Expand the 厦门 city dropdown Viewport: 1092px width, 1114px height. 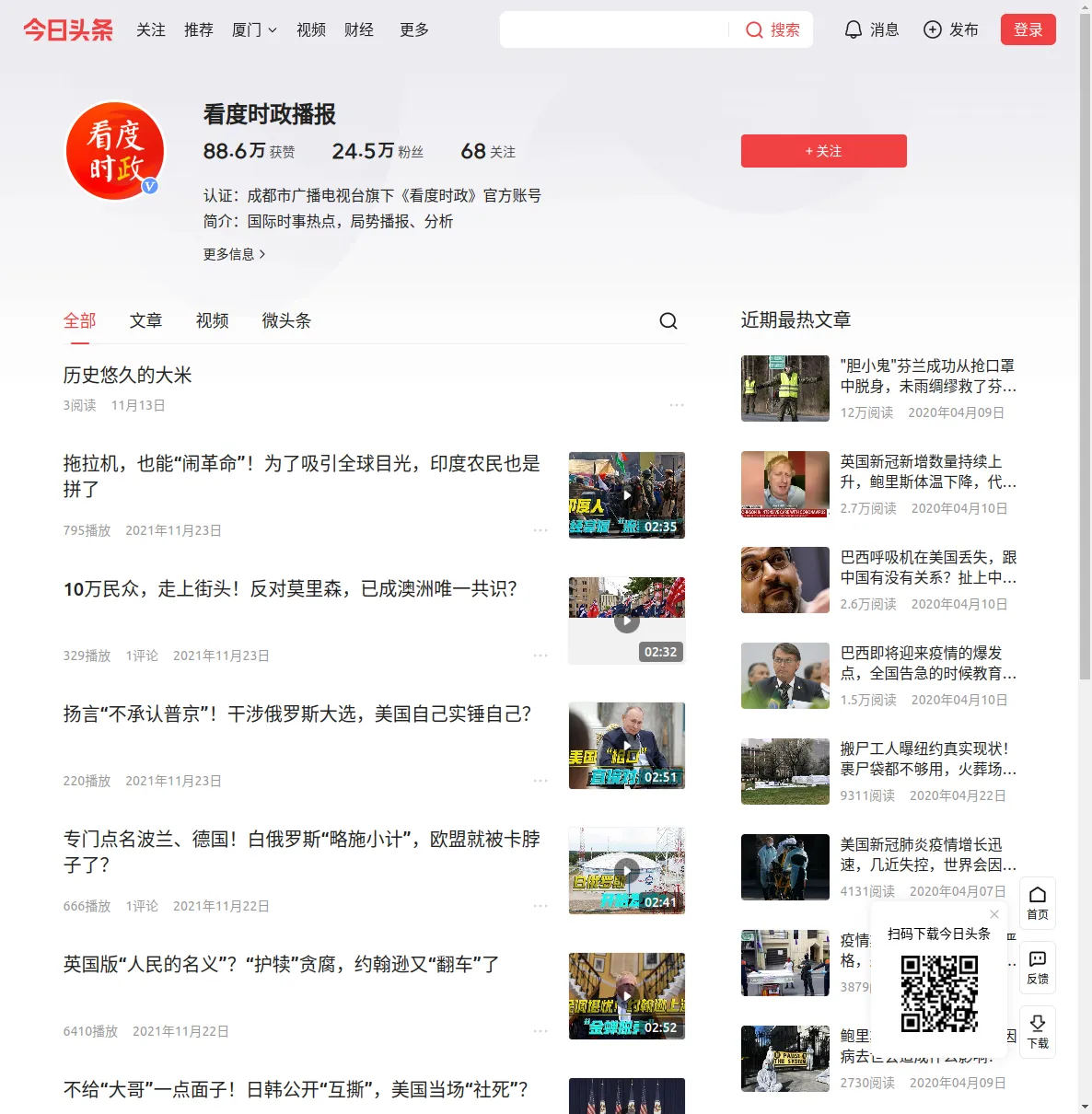click(x=254, y=29)
